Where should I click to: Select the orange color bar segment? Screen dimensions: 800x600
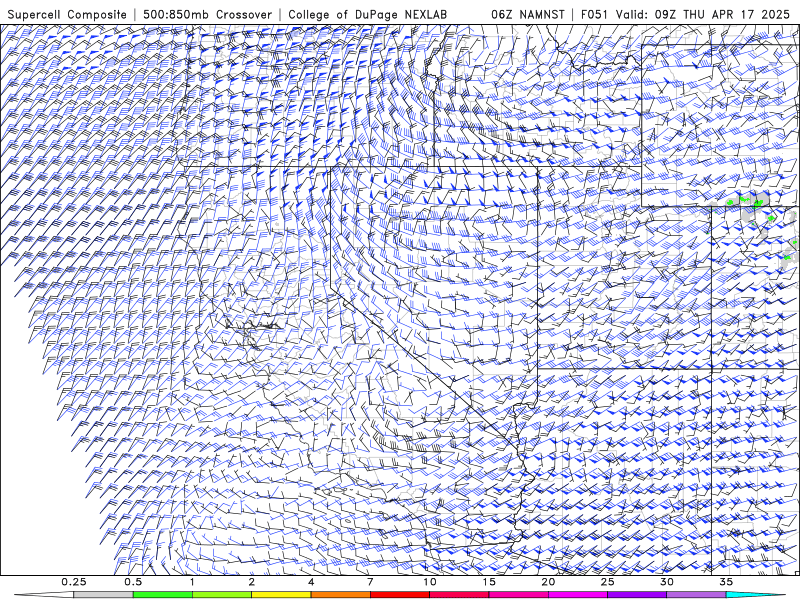(340, 595)
